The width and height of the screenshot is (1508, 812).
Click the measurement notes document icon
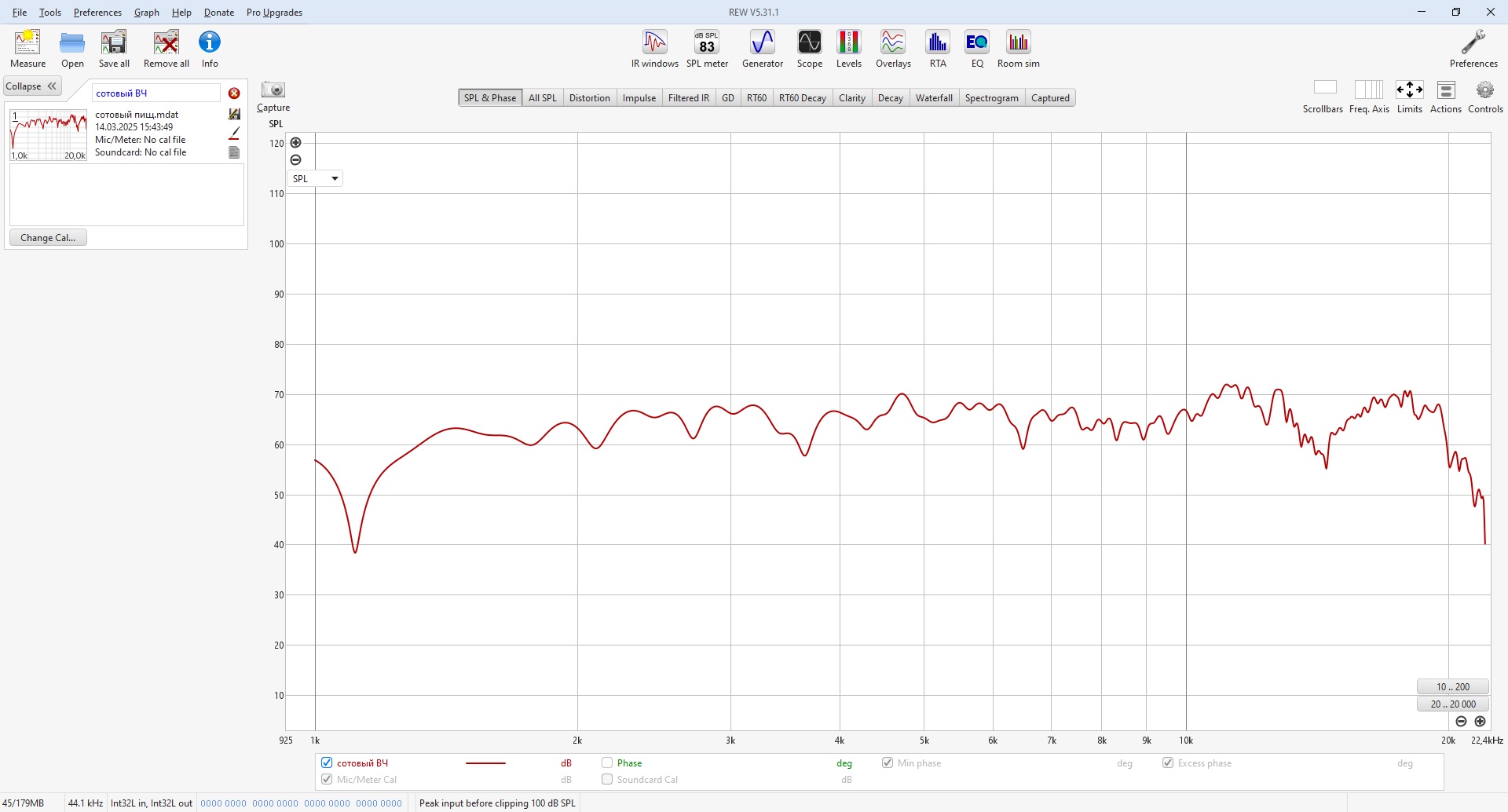coord(234,152)
